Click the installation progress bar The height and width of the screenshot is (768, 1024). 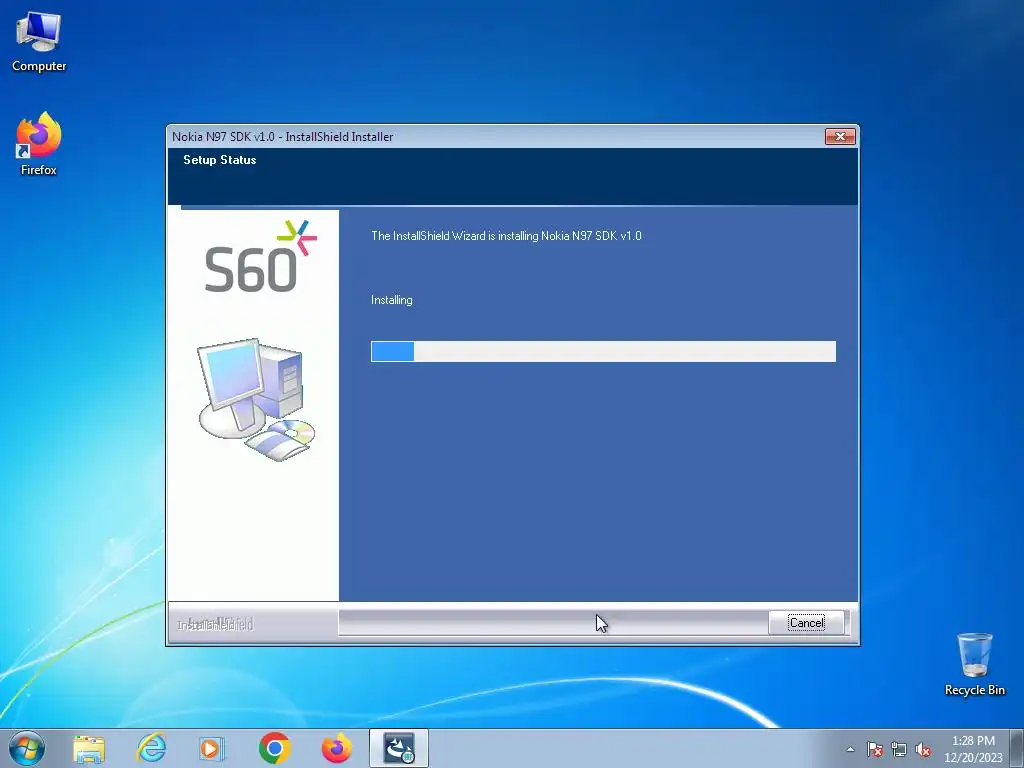point(603,351)
